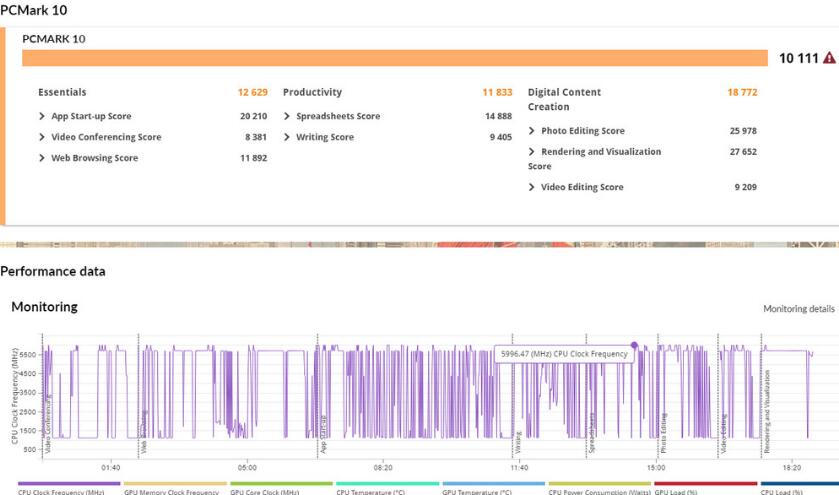Click the red warning triangle beside score
The image size is (839, 495).
click(828, 59)
